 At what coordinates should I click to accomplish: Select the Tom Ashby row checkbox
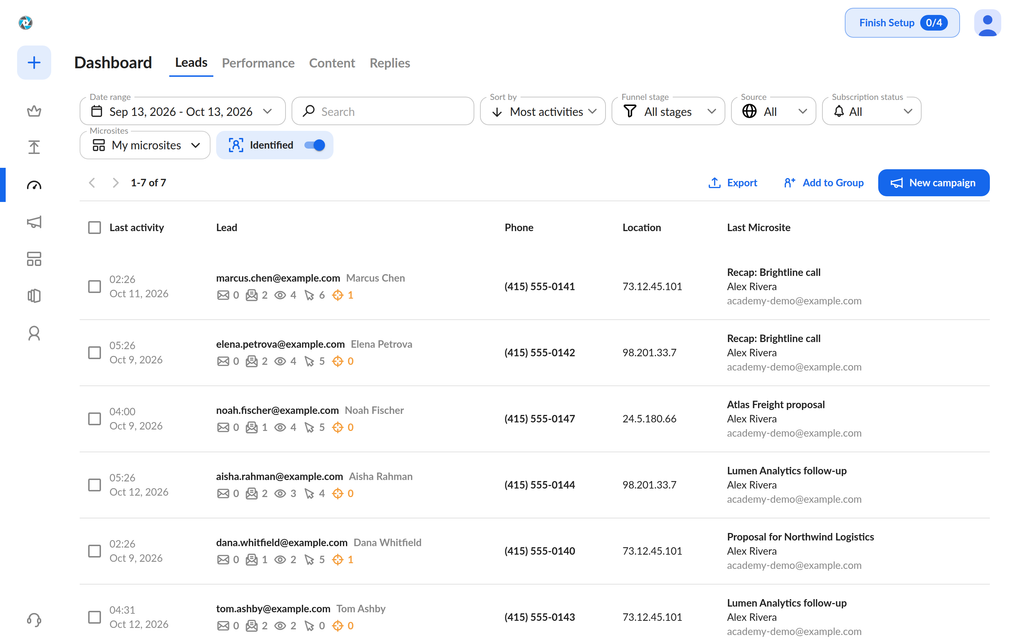click(95, 617)
